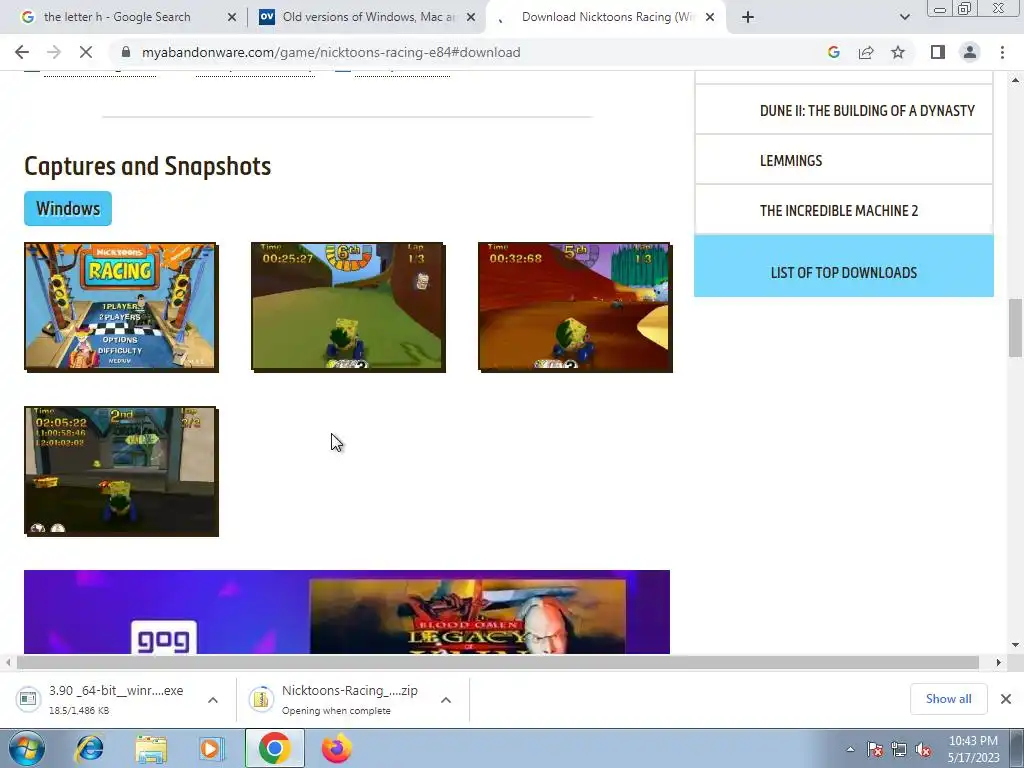The height and width of the screenshot is (768, 1024).
Task: Switch to Old versions of Windows tab
Action: click(369, 17)
